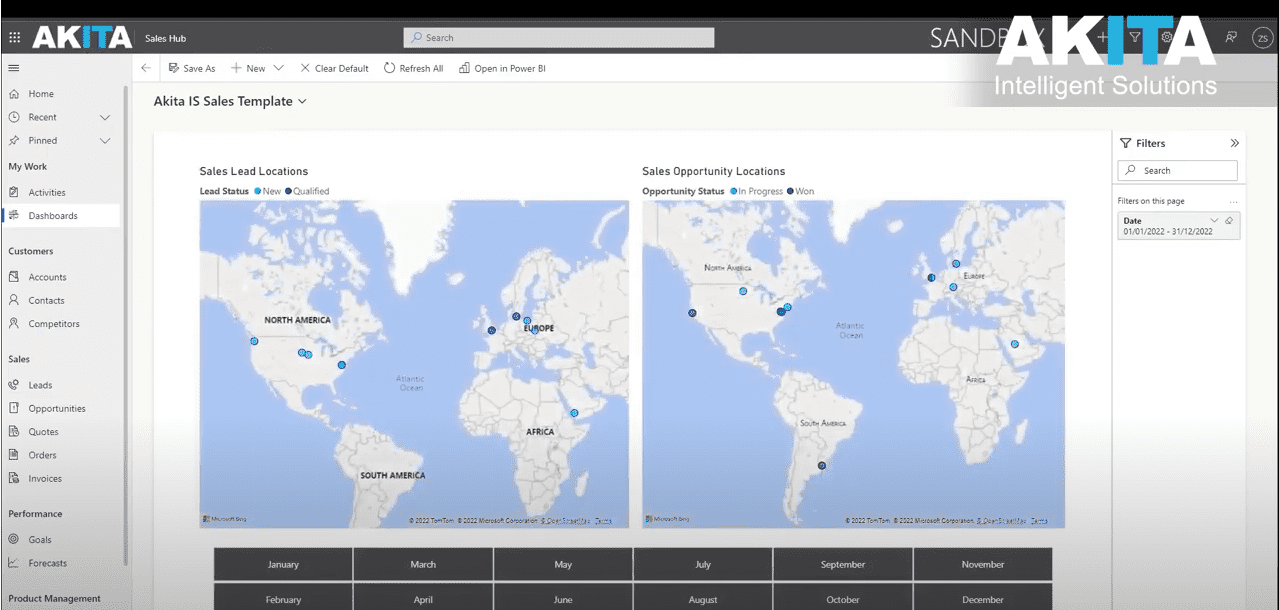The width and height of the screenshot is (1279, 610).
Task: Open Goals under Performance
Action: pos(38,539)
